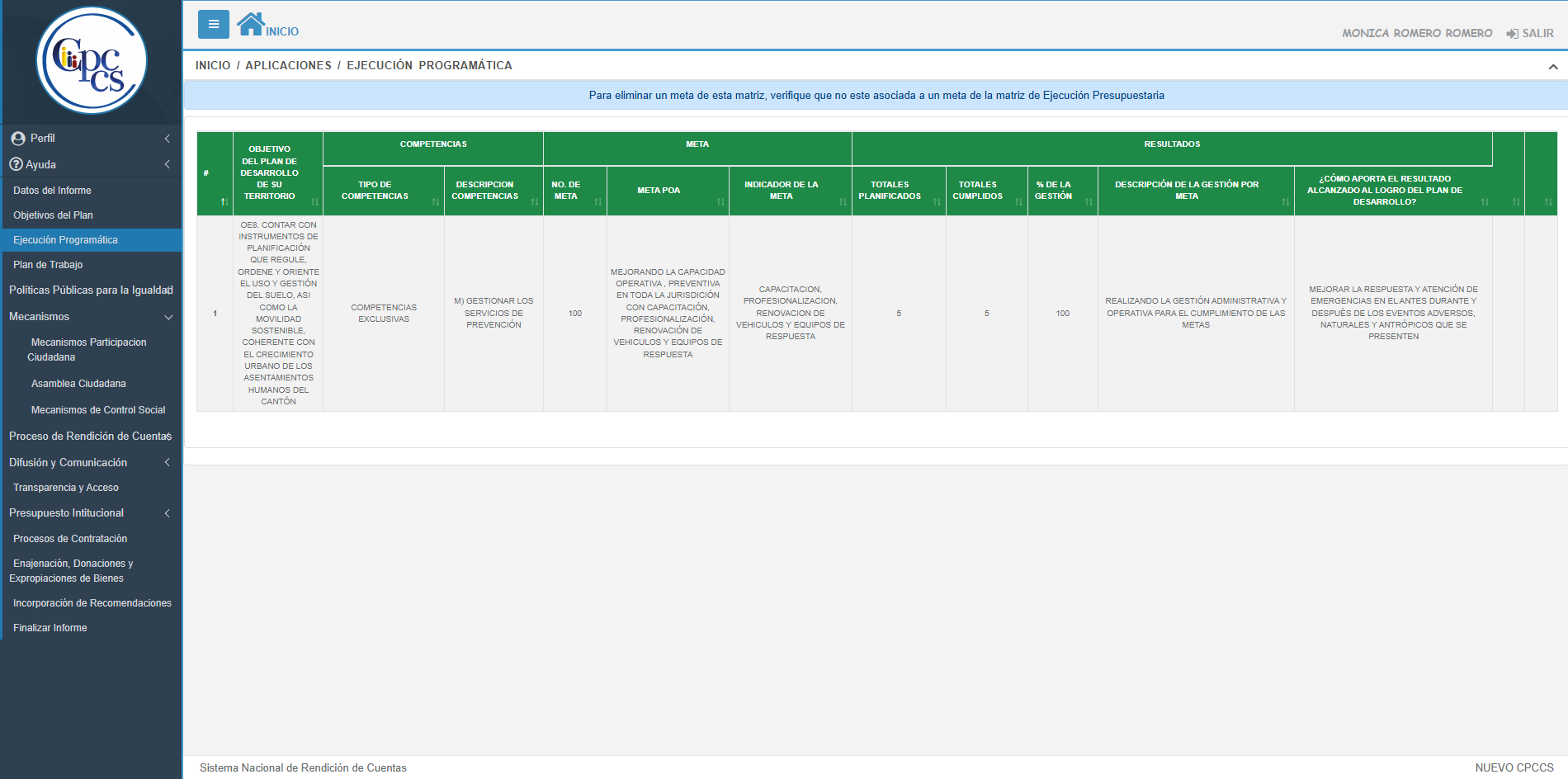Select table row number 1
The width and height of the screenshot is (1568, 779).
215,314
